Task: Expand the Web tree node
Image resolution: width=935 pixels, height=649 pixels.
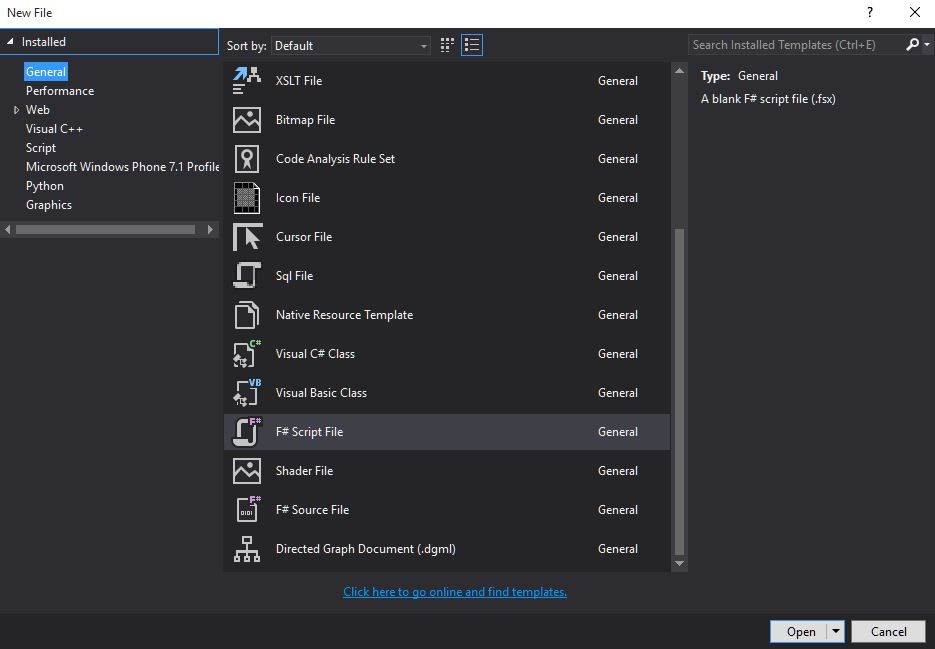Action: [16, 110]
